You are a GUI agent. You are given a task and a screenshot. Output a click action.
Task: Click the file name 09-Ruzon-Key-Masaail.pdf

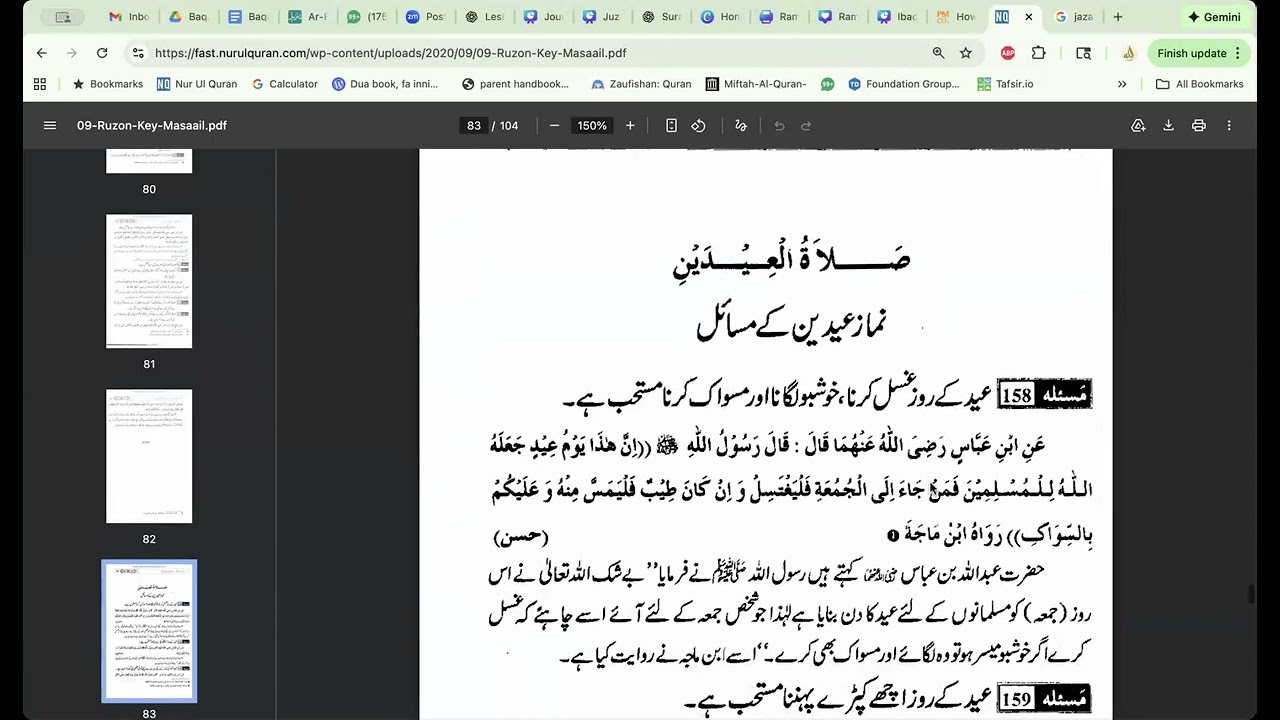[152, 125]
